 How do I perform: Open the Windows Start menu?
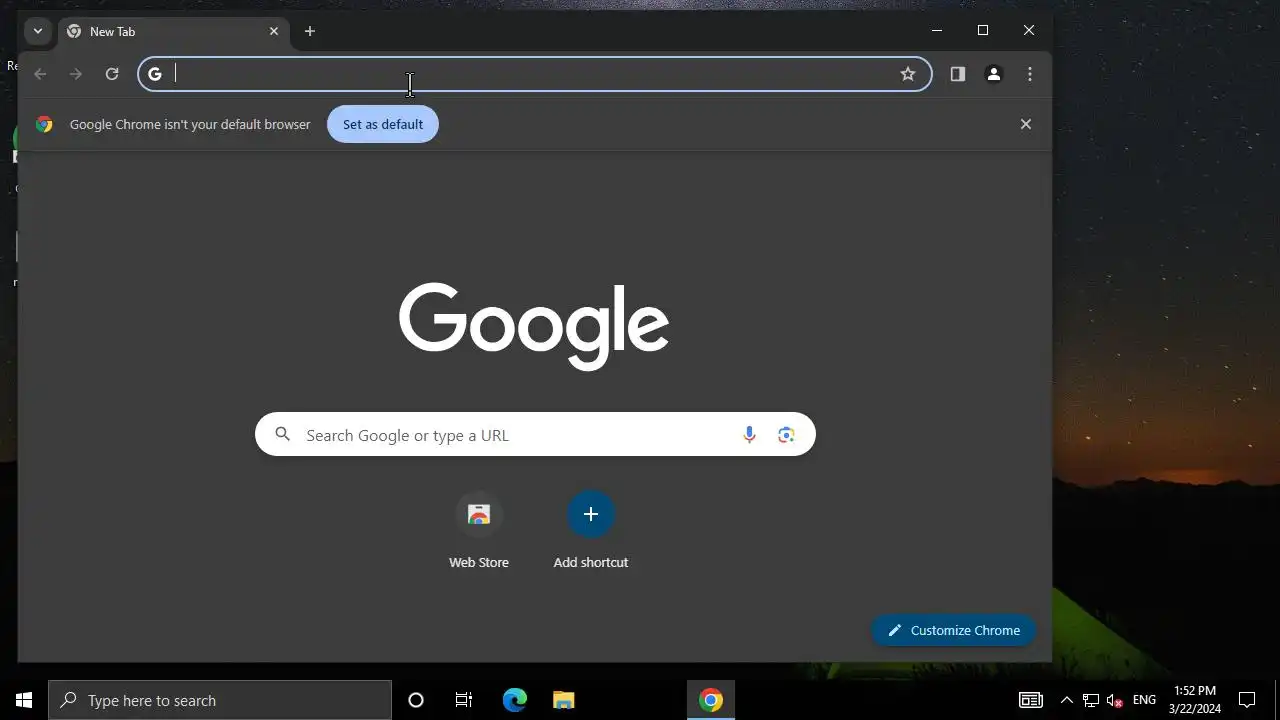point(24,700)
